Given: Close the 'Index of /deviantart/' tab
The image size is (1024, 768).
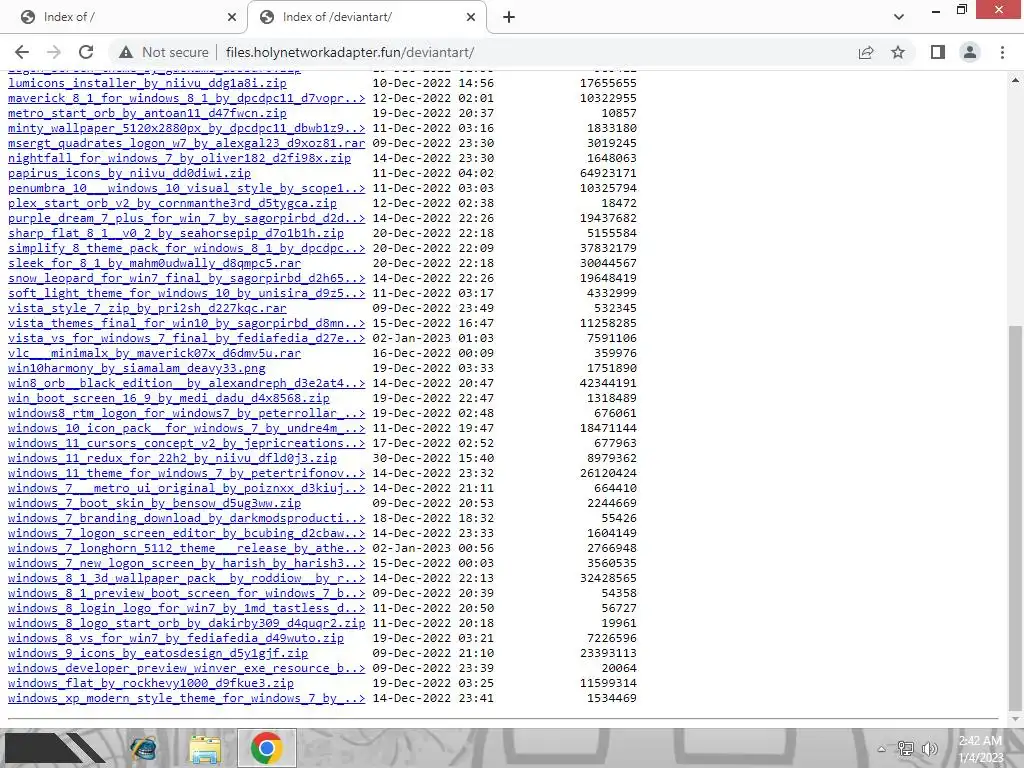Looking at the screenshot, I should [x=471, y=18].
